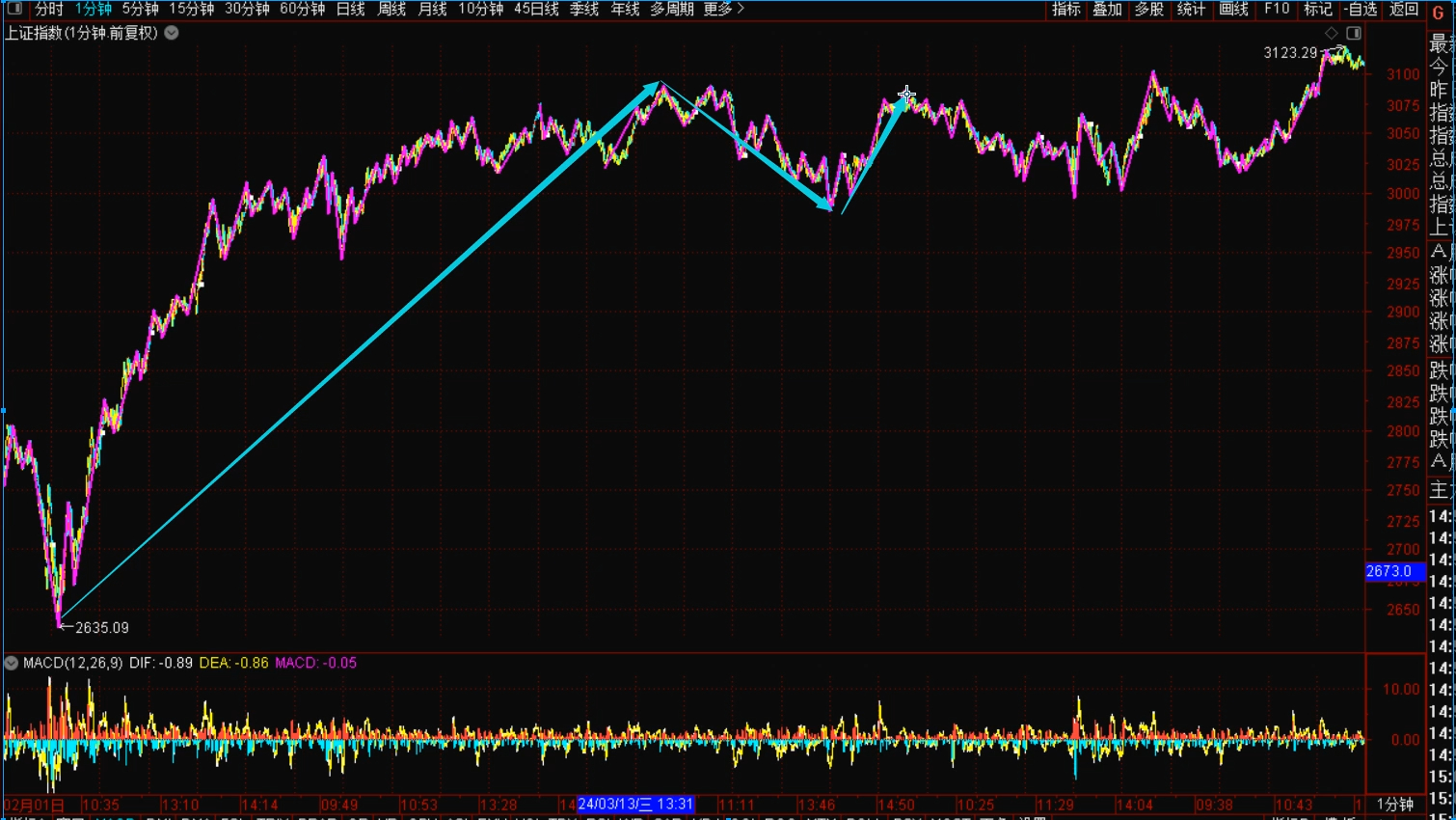Viewport: 1456px width, 820px height.
Task: Click the 3123.29 high price label
Action: pos(1290,53)
